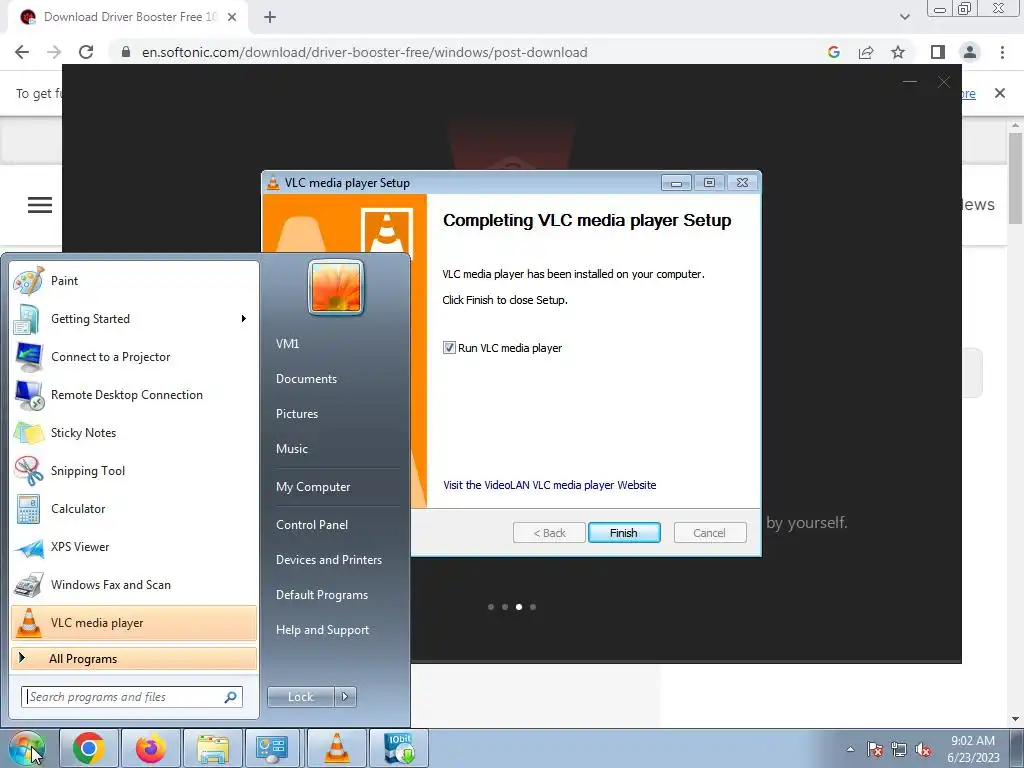Click the Lock button
The width and height of the screenshot is (1024, 768).
tap(301, 697)
